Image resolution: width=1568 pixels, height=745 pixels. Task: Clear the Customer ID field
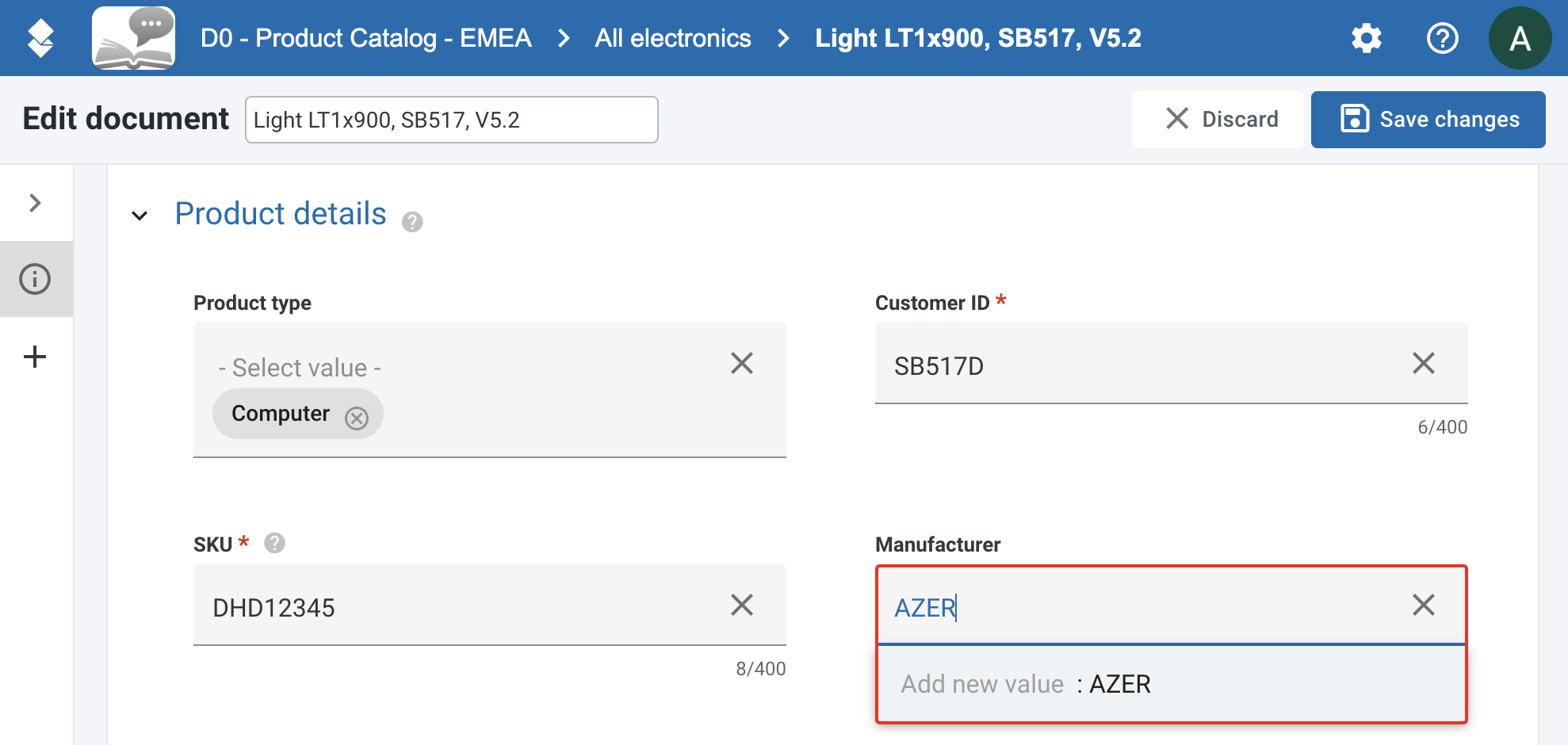(1424, 363)
